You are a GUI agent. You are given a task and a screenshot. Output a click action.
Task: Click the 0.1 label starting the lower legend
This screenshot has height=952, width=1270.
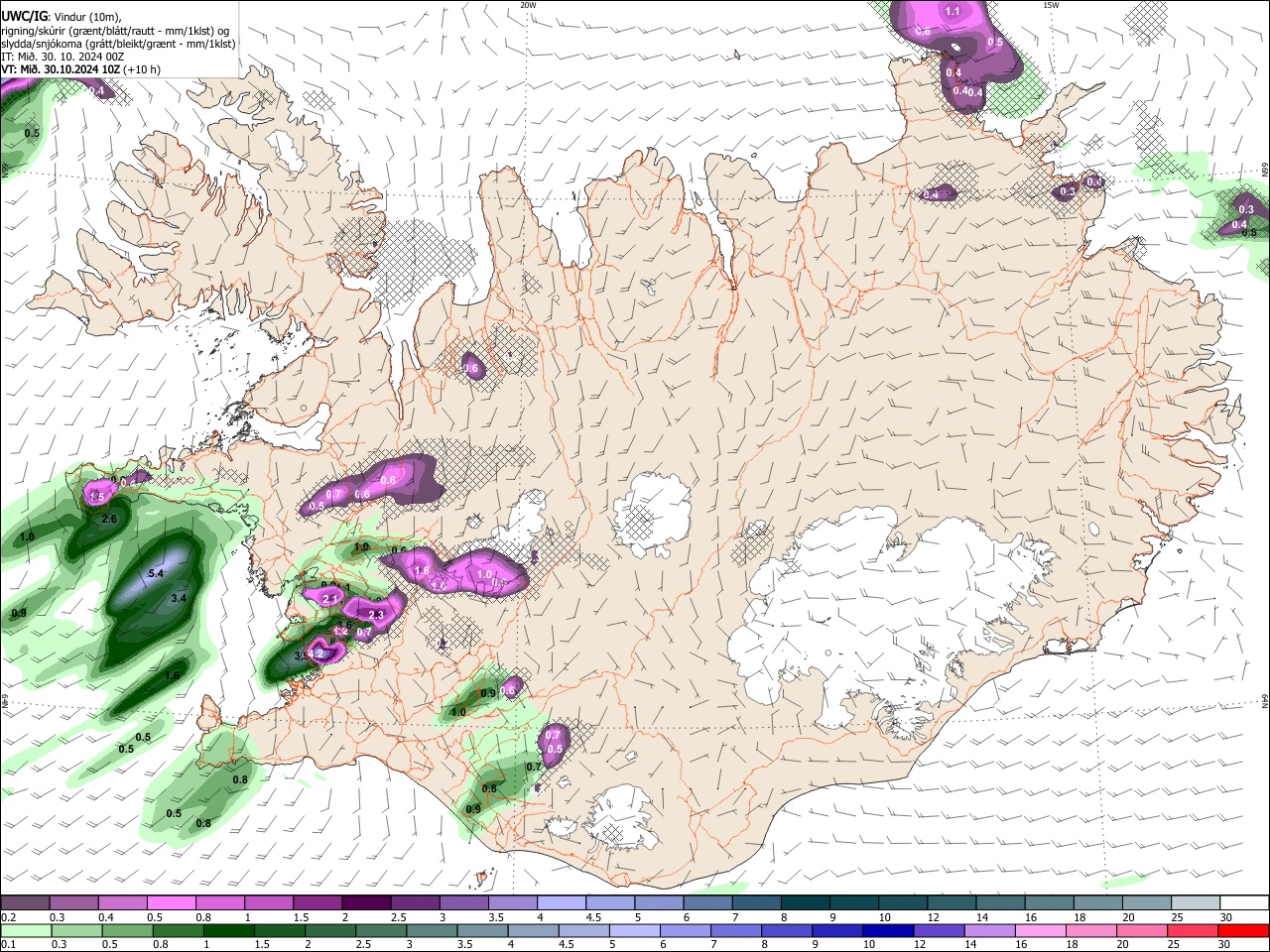[x=9, y=944]
